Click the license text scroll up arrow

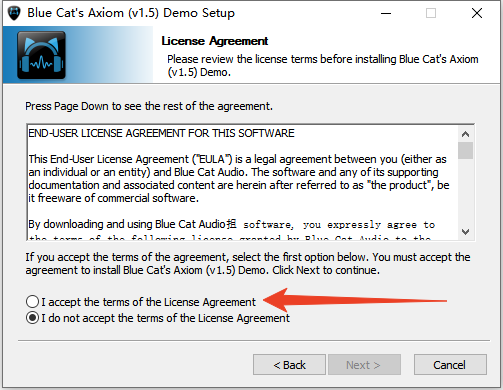(x=465, y=134)
